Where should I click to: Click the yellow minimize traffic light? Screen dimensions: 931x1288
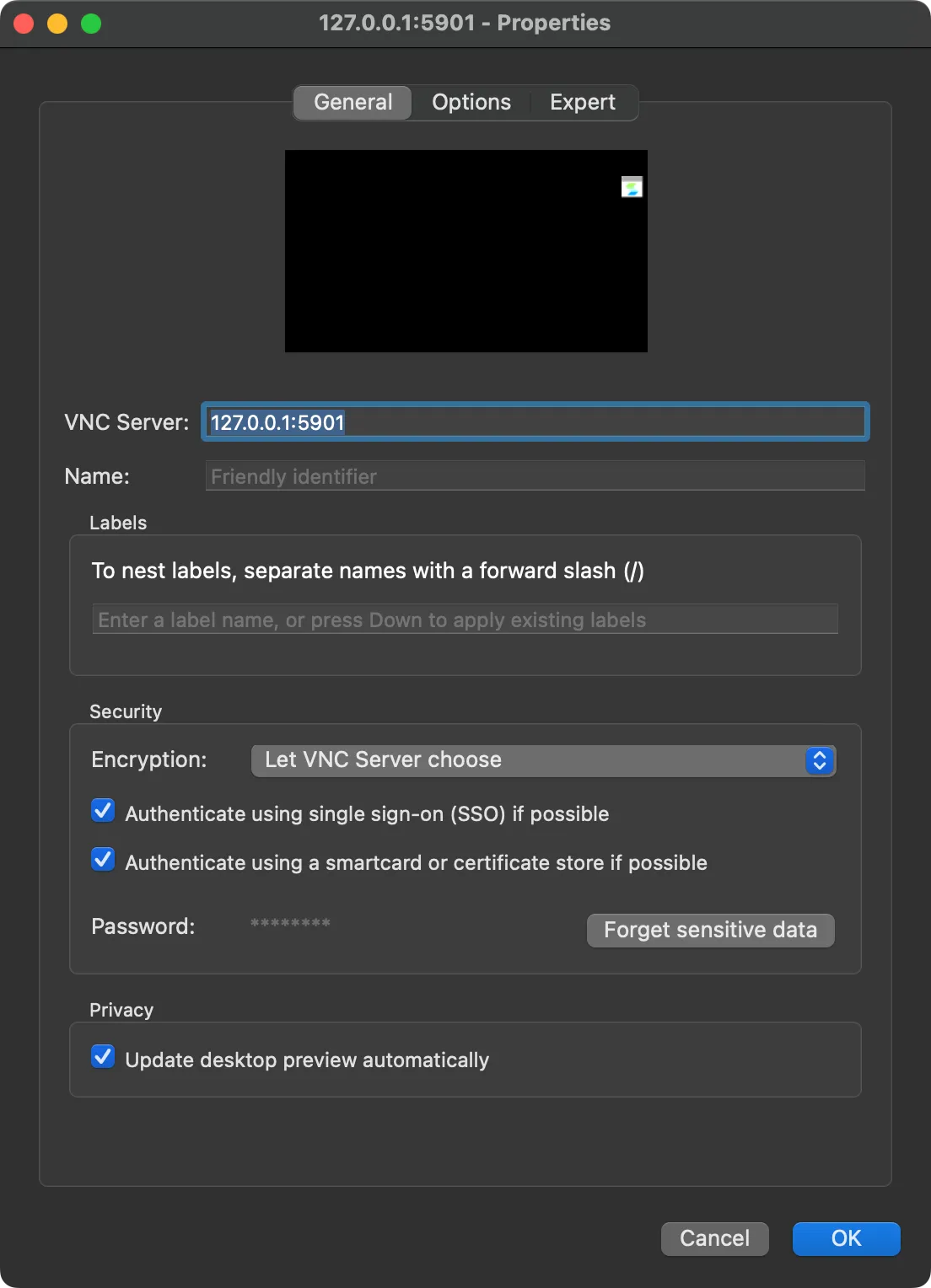coord(56,23)
